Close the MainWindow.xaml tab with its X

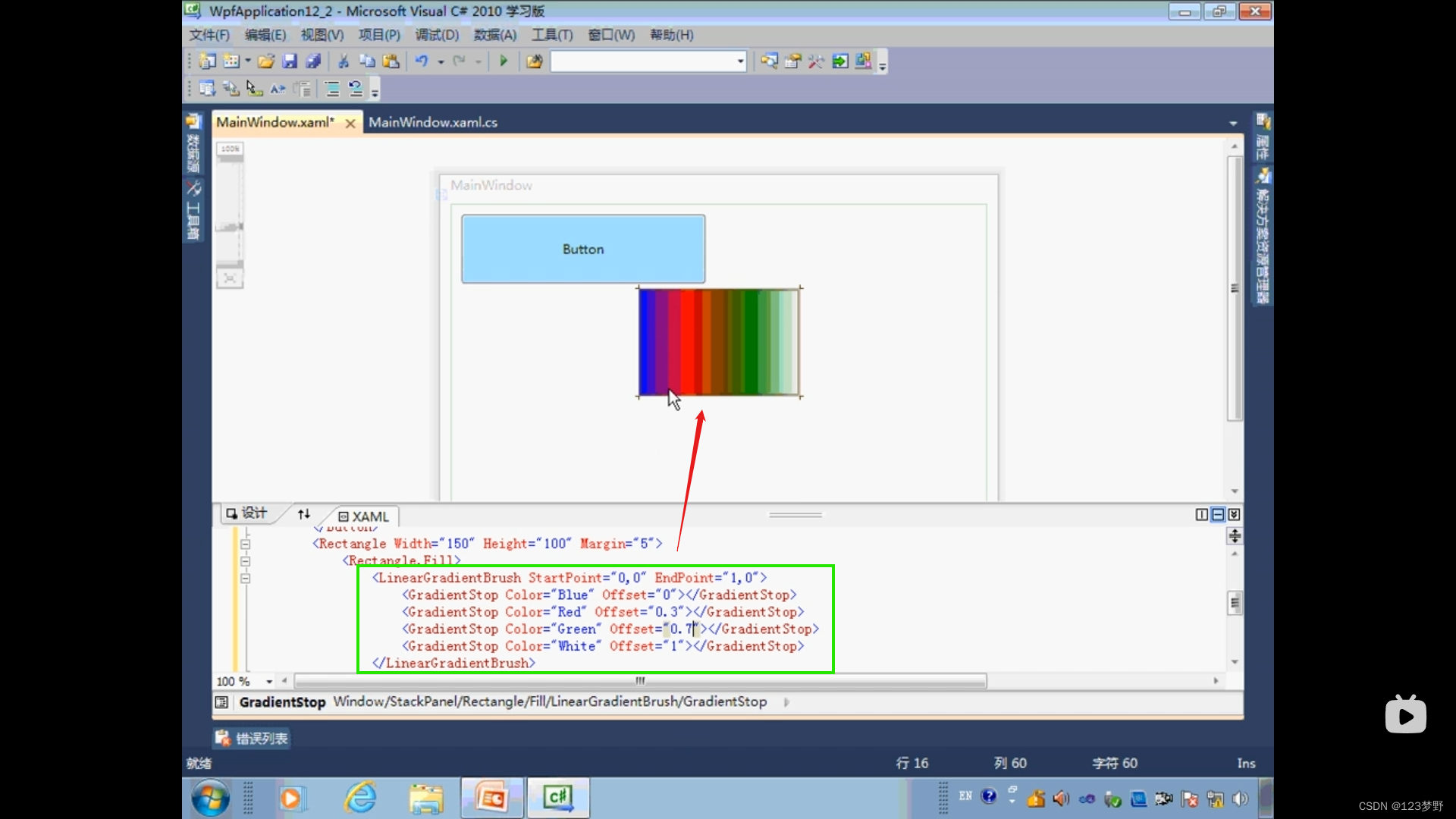350,123
